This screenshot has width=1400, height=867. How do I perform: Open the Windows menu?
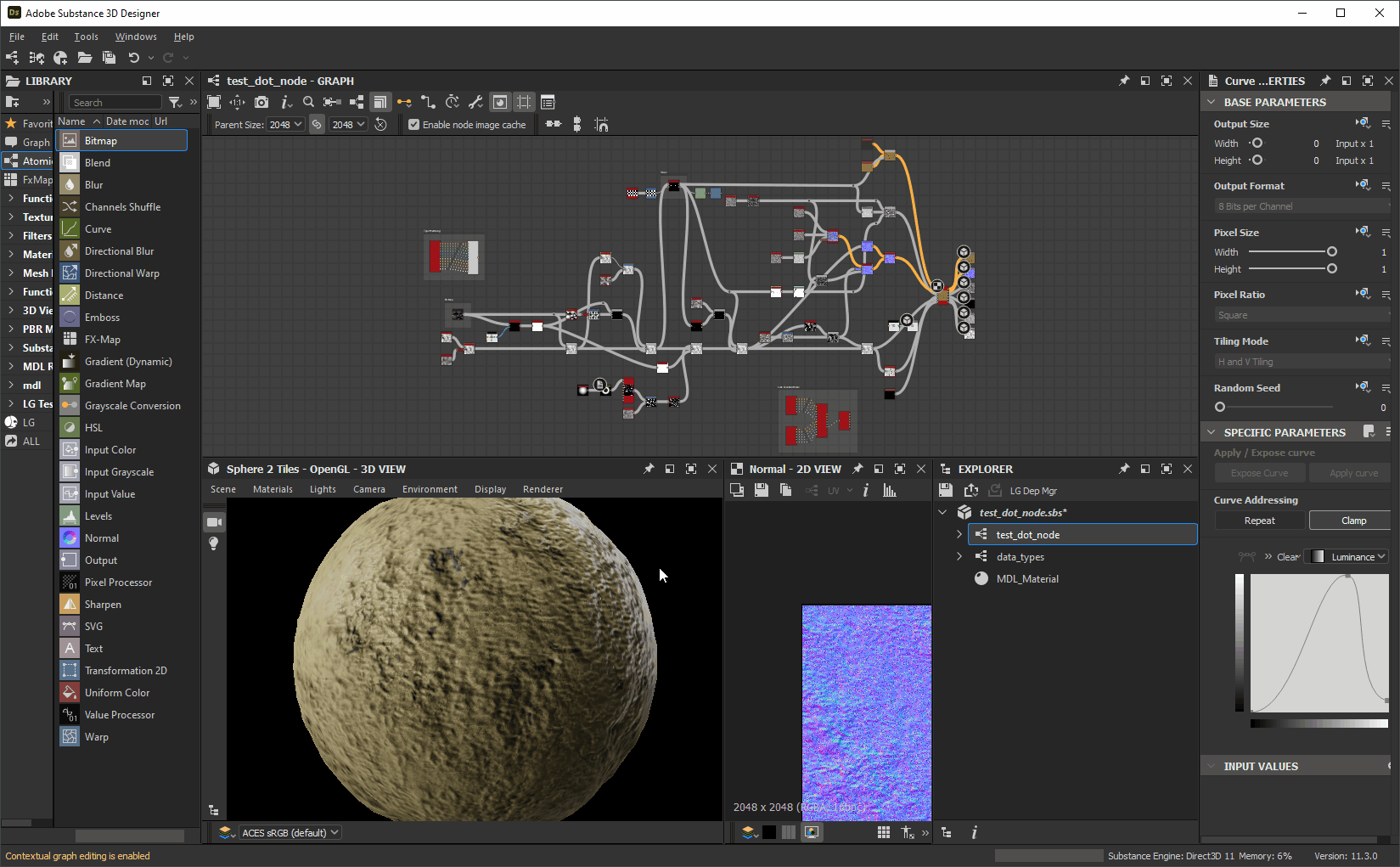(136, 37)
